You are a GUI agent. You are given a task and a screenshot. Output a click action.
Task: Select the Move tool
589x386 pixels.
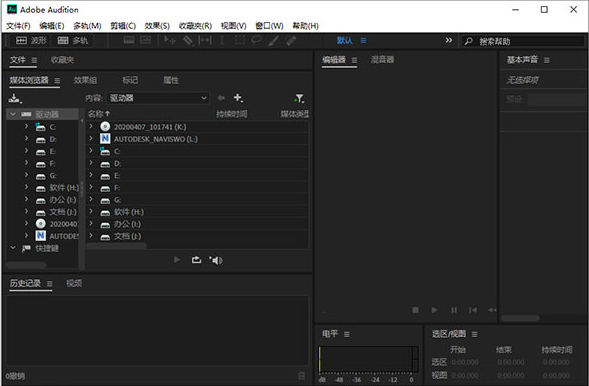169,40
